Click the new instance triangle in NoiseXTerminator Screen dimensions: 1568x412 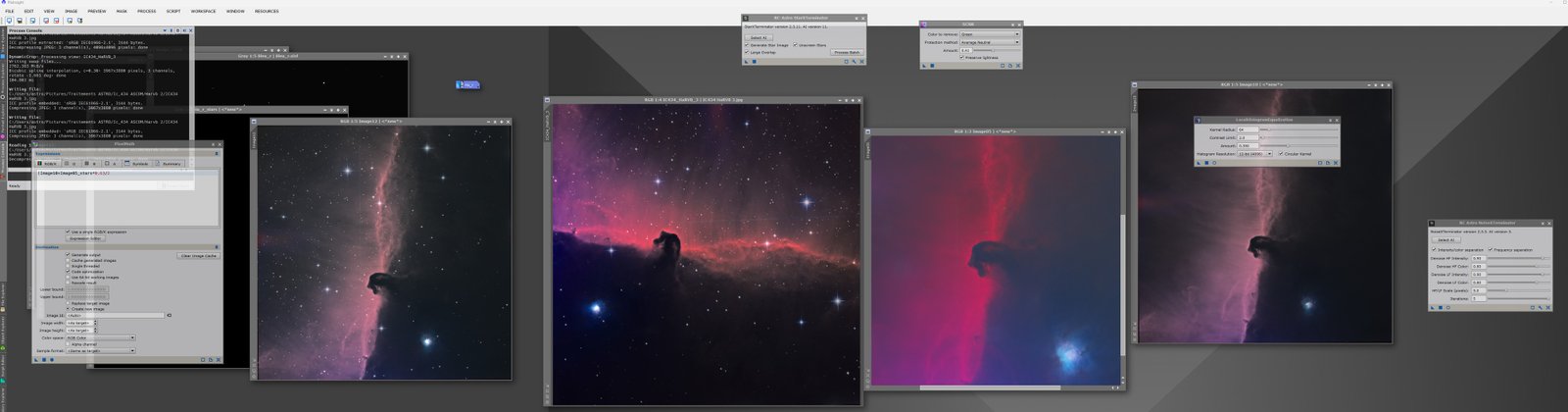coord(1434,307)
